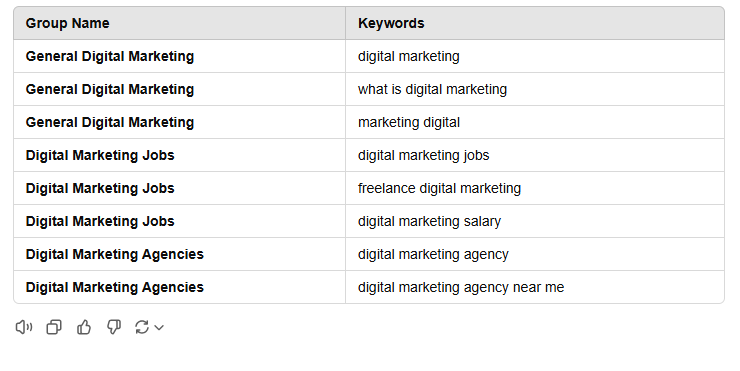The height and width of the screenshot is (371, 740).
Task: Give a thumbs up to the response
Action: [84, 327]
